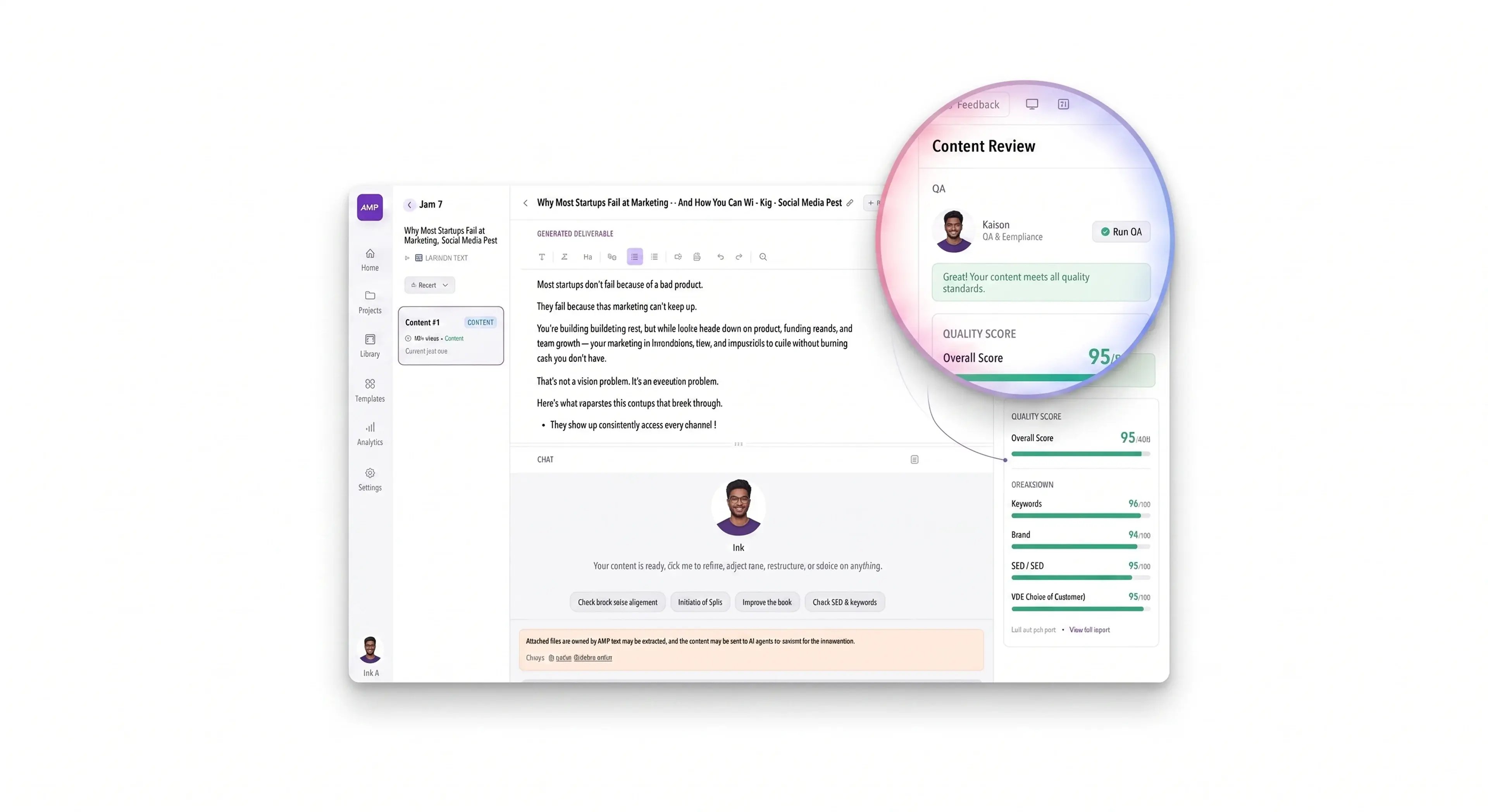Open the Library section
1488x812 pixels.
click(370, 346)
